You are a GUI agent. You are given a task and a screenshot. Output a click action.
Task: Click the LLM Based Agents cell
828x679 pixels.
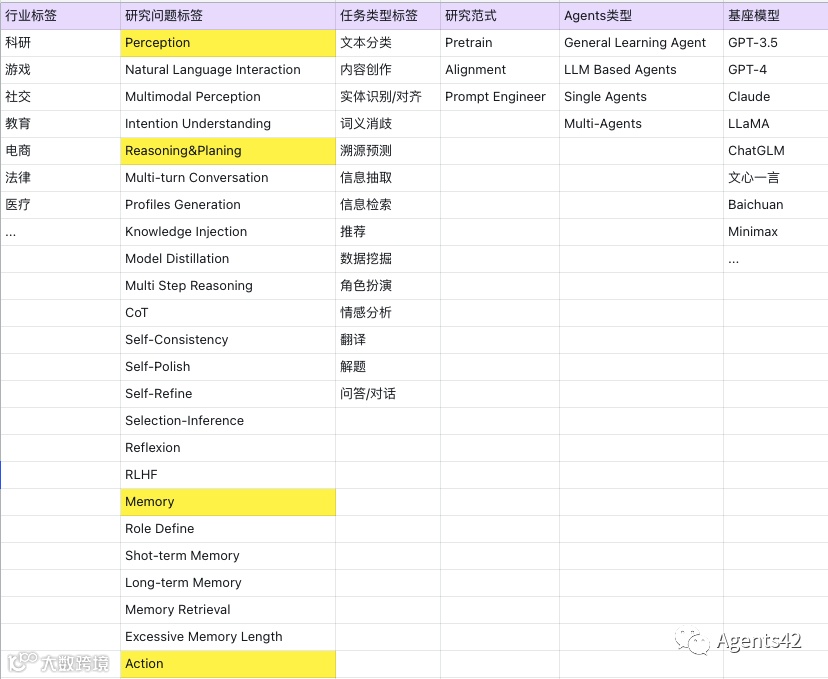642,70
